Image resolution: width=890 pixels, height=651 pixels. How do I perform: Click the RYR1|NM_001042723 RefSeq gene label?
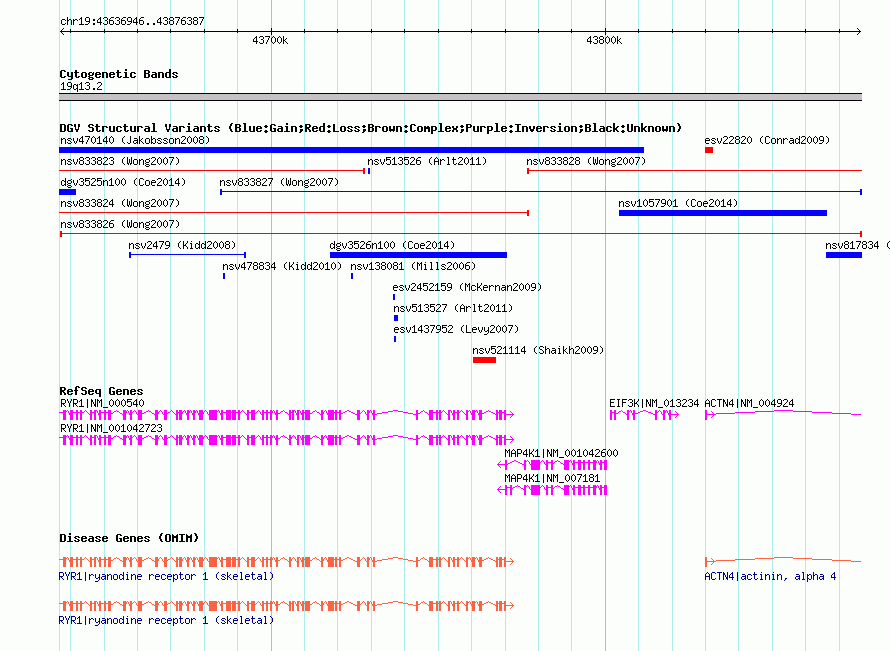coord(111,429)
